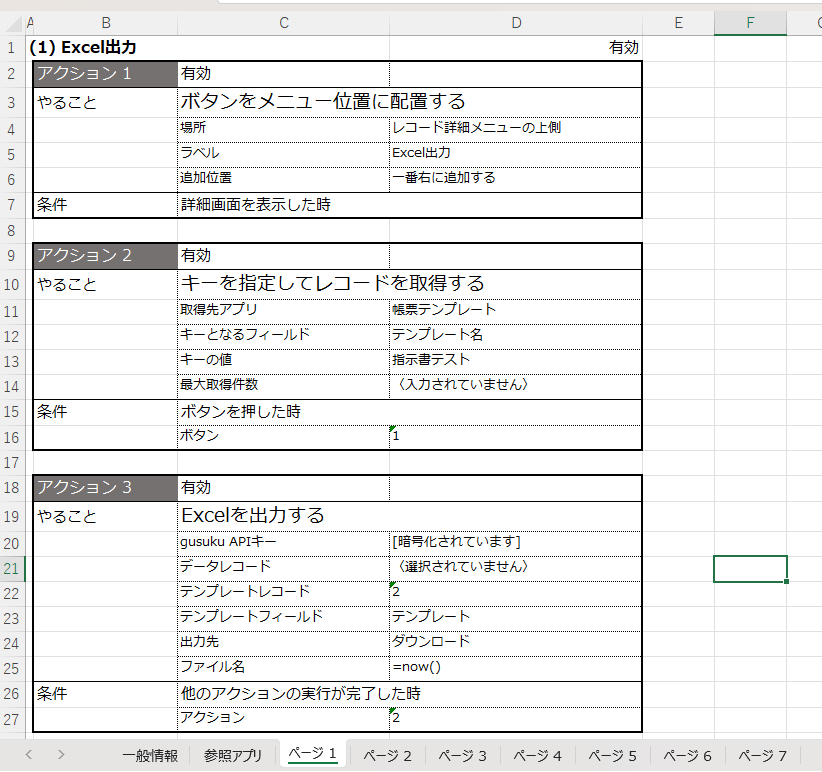Open the ページ 5 sheet tab
Screen dimensions: 822x772
612,755
